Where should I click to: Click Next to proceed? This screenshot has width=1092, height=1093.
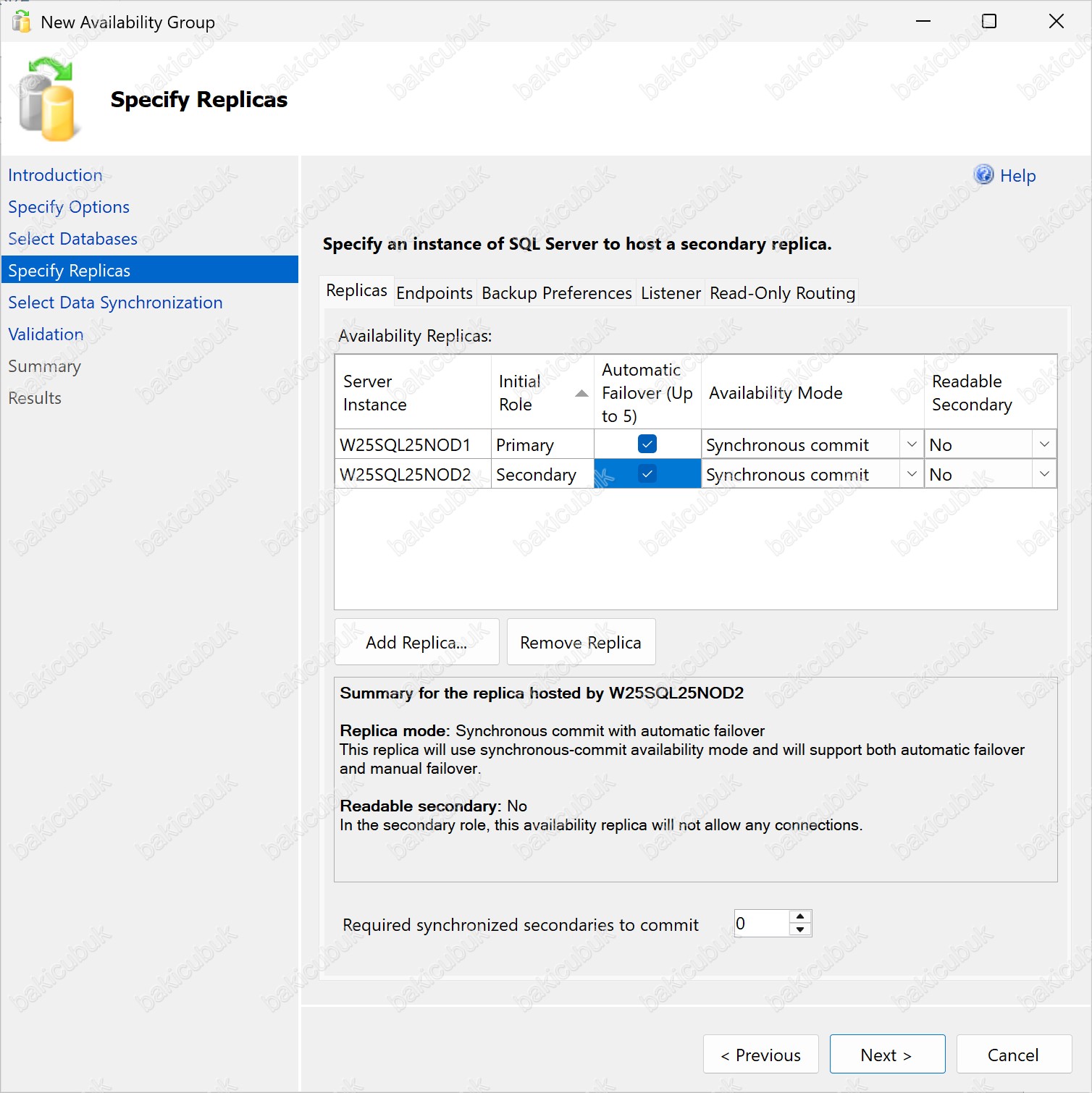pyautogui.click(x=886, y=1055)
